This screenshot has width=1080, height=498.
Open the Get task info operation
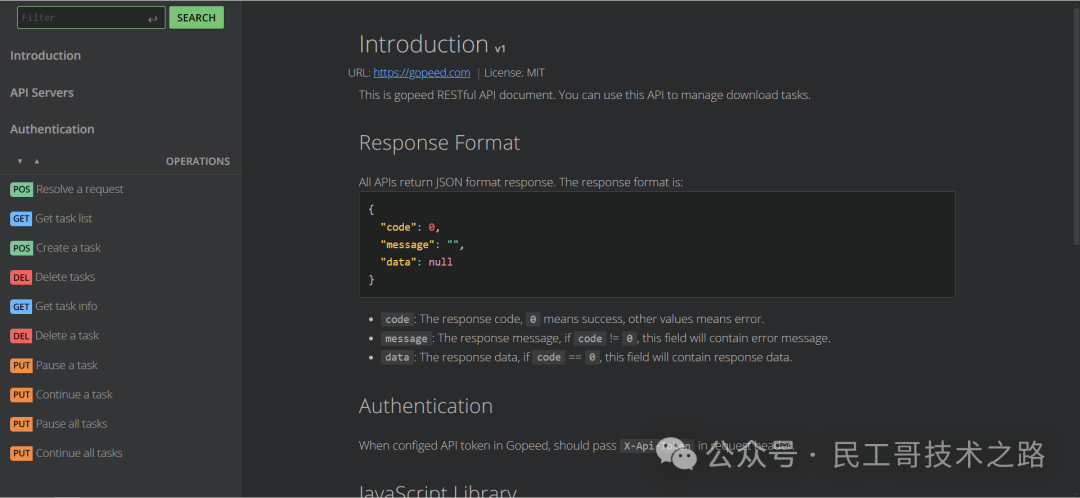click(66, 307)
